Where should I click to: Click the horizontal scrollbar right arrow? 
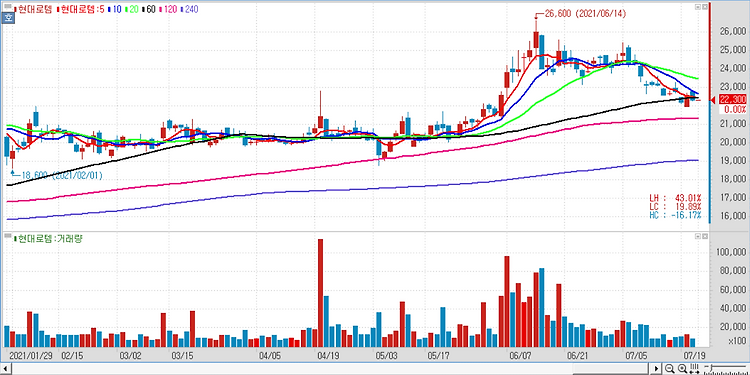pos(657,368)
